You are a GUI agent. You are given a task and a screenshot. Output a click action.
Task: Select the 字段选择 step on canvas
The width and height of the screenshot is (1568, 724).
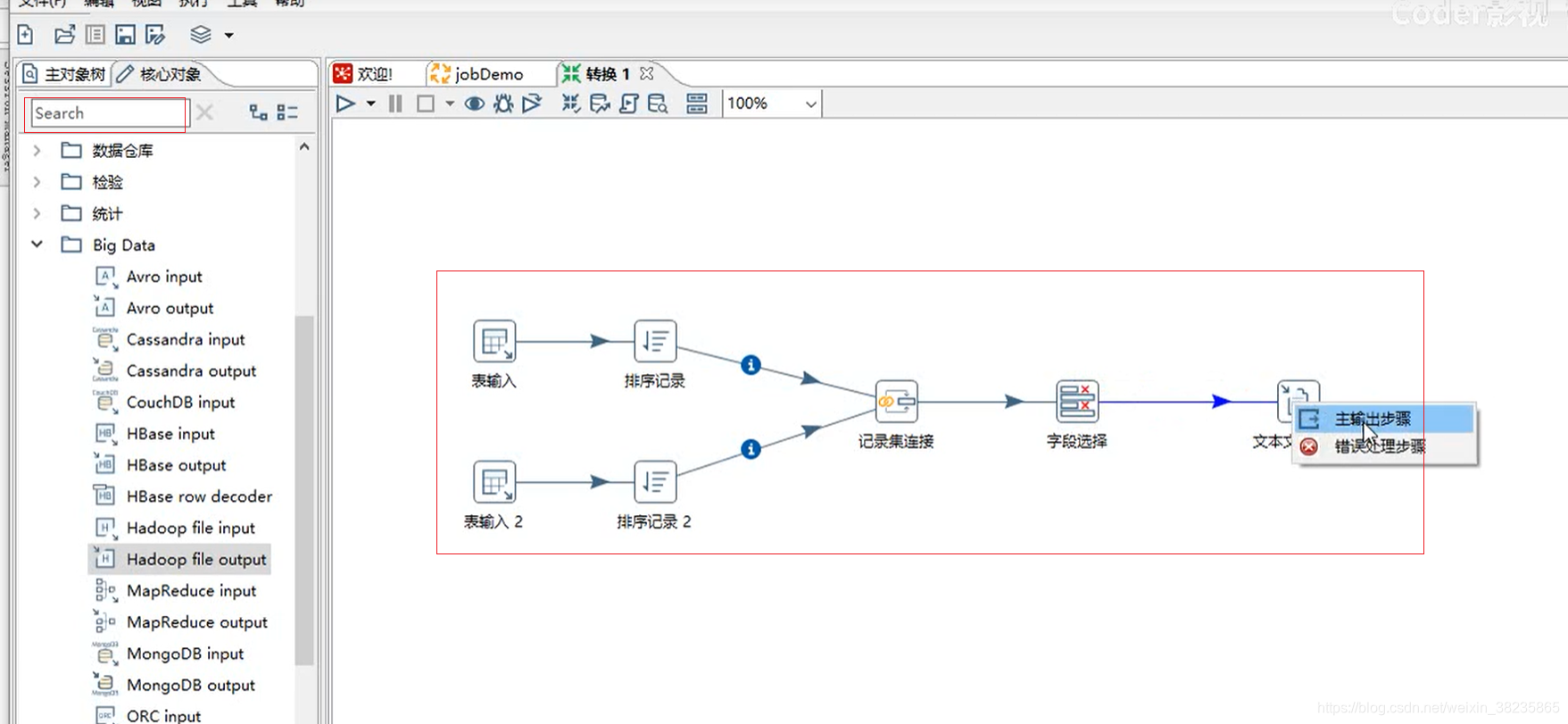coord(1077,402)
